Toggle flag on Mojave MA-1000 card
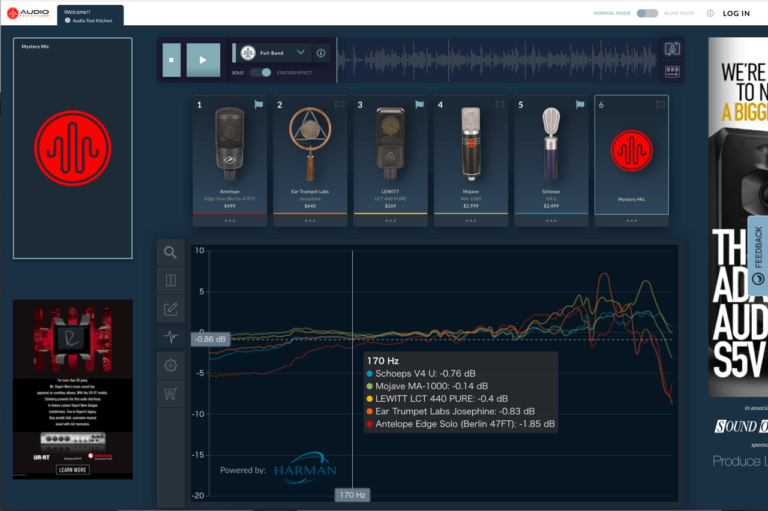 pyautogui.click(x=500, y=104)
